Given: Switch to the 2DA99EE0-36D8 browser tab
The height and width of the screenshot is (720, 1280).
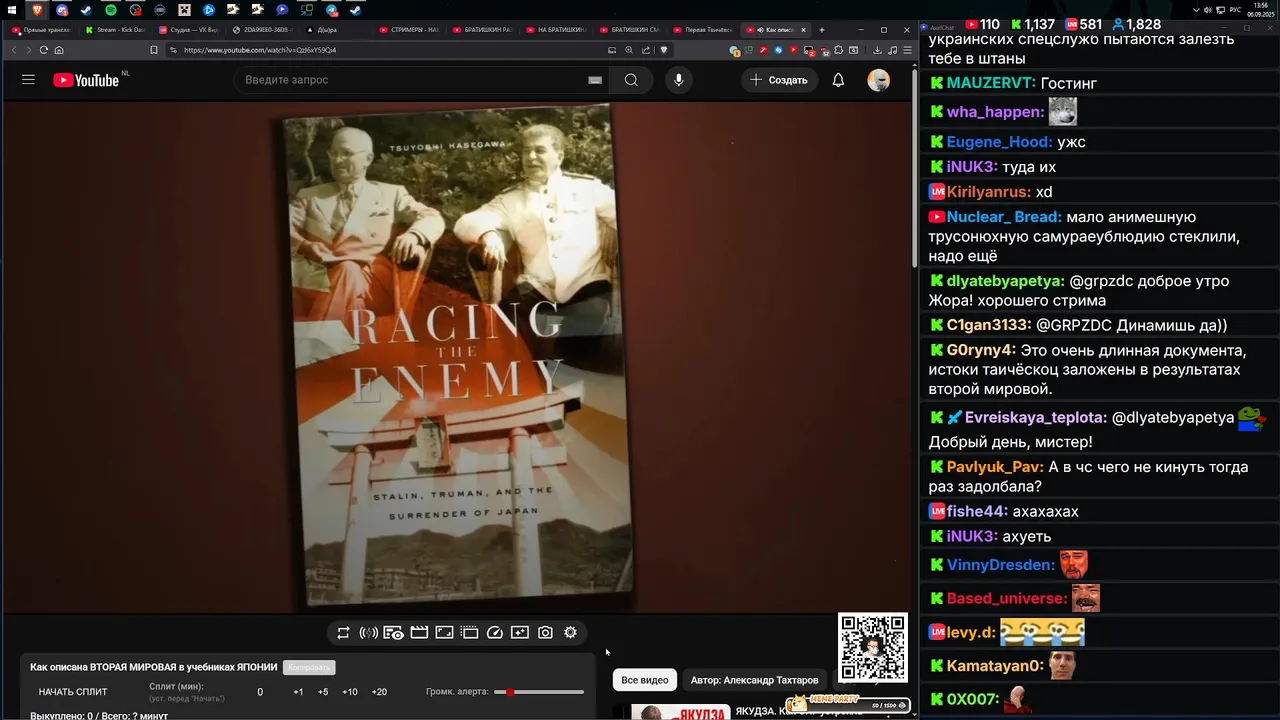Looking at the screenshot, I should (x=263, y=30).
